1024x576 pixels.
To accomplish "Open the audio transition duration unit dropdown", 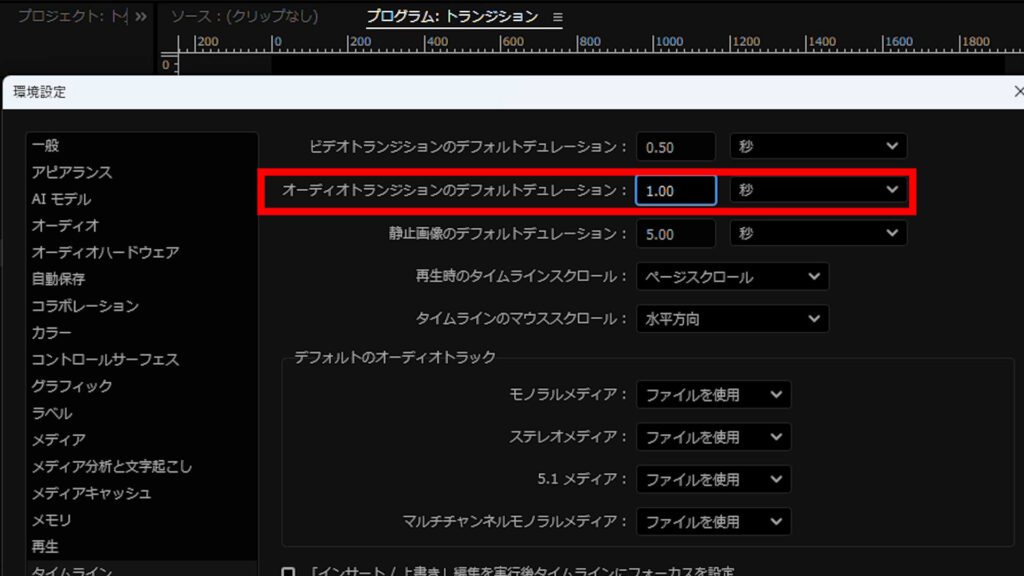I will (818, 190).
